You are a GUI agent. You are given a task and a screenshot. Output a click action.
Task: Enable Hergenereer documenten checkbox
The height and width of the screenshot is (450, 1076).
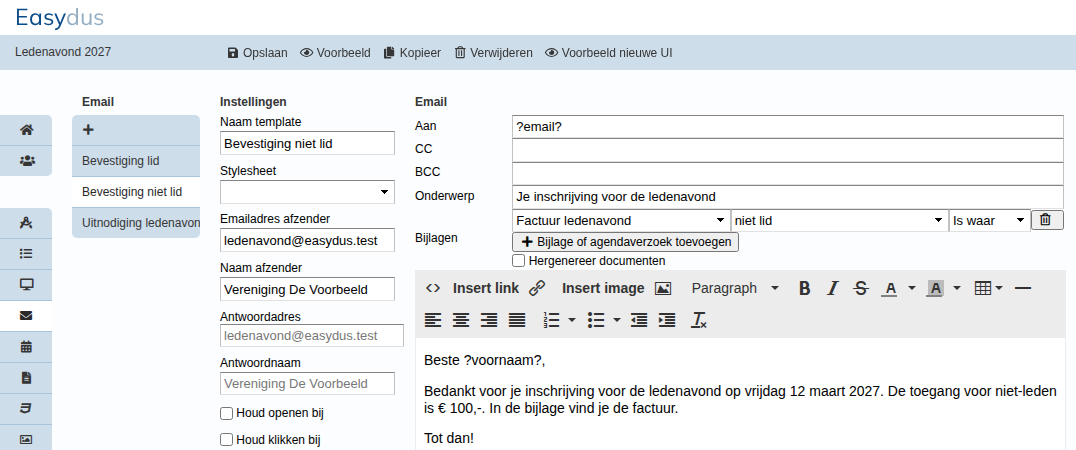point(519,261)
